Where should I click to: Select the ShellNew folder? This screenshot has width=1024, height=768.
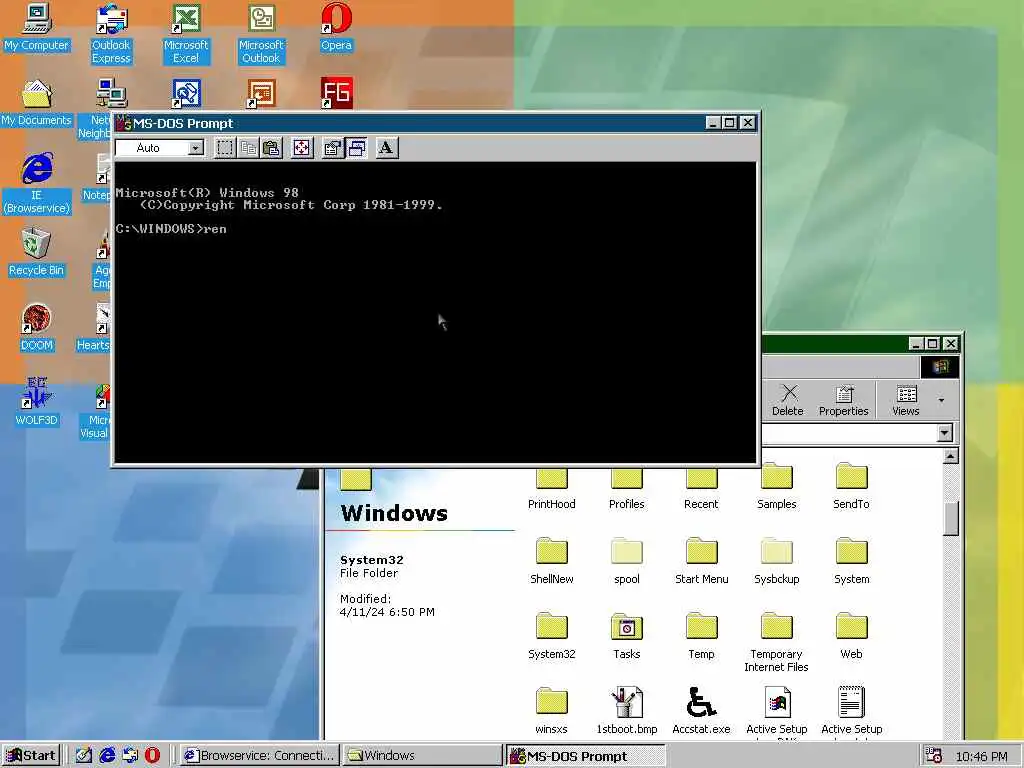552,562
